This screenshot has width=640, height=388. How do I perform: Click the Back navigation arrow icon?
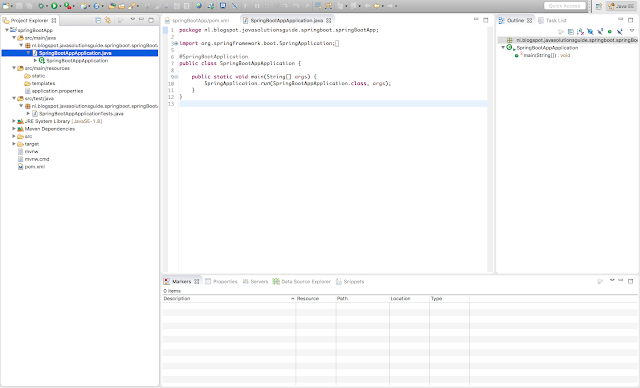click(x=377, y=6)
